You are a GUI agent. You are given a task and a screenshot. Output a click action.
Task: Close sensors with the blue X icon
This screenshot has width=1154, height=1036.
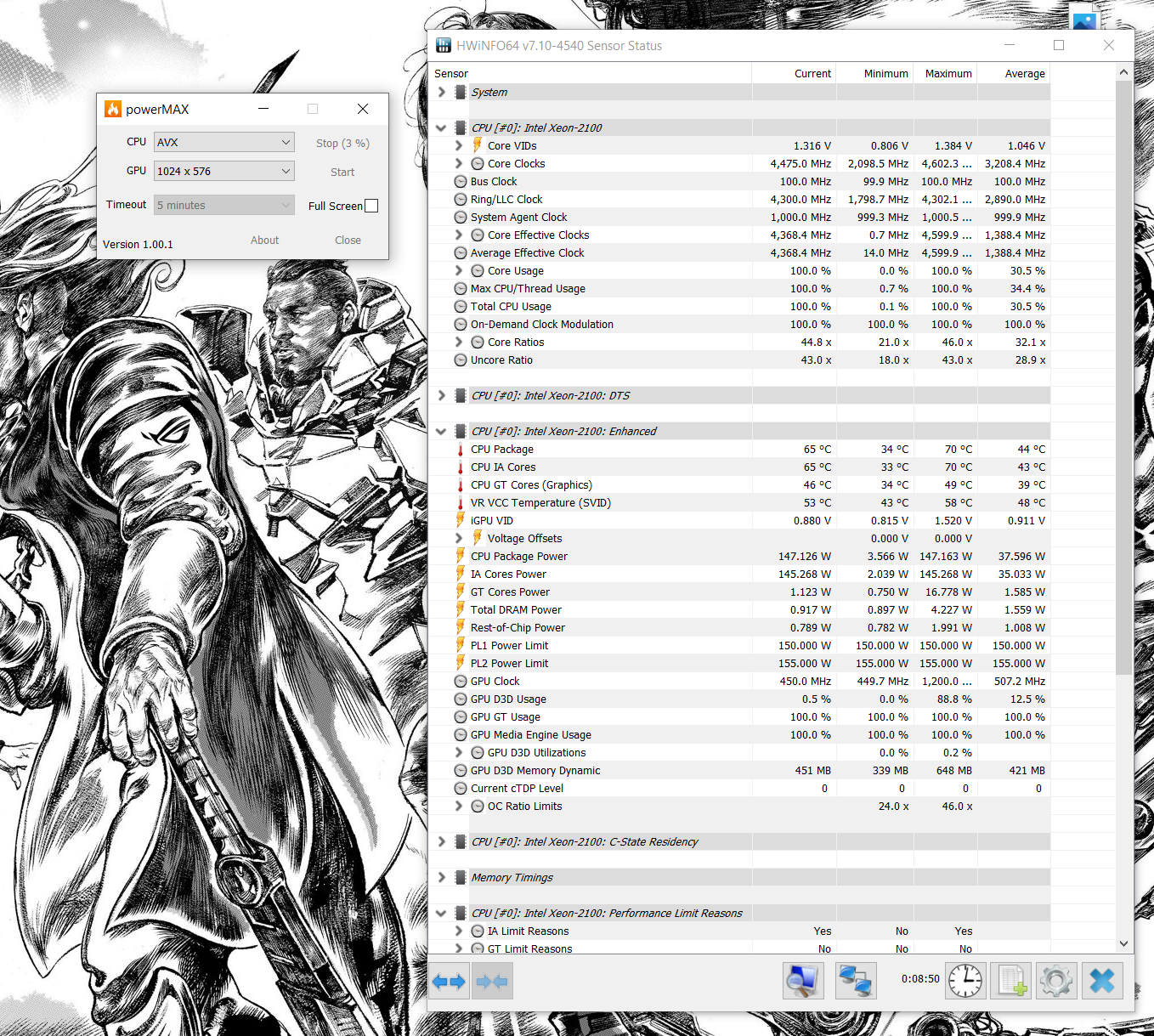pos(1102,982)
